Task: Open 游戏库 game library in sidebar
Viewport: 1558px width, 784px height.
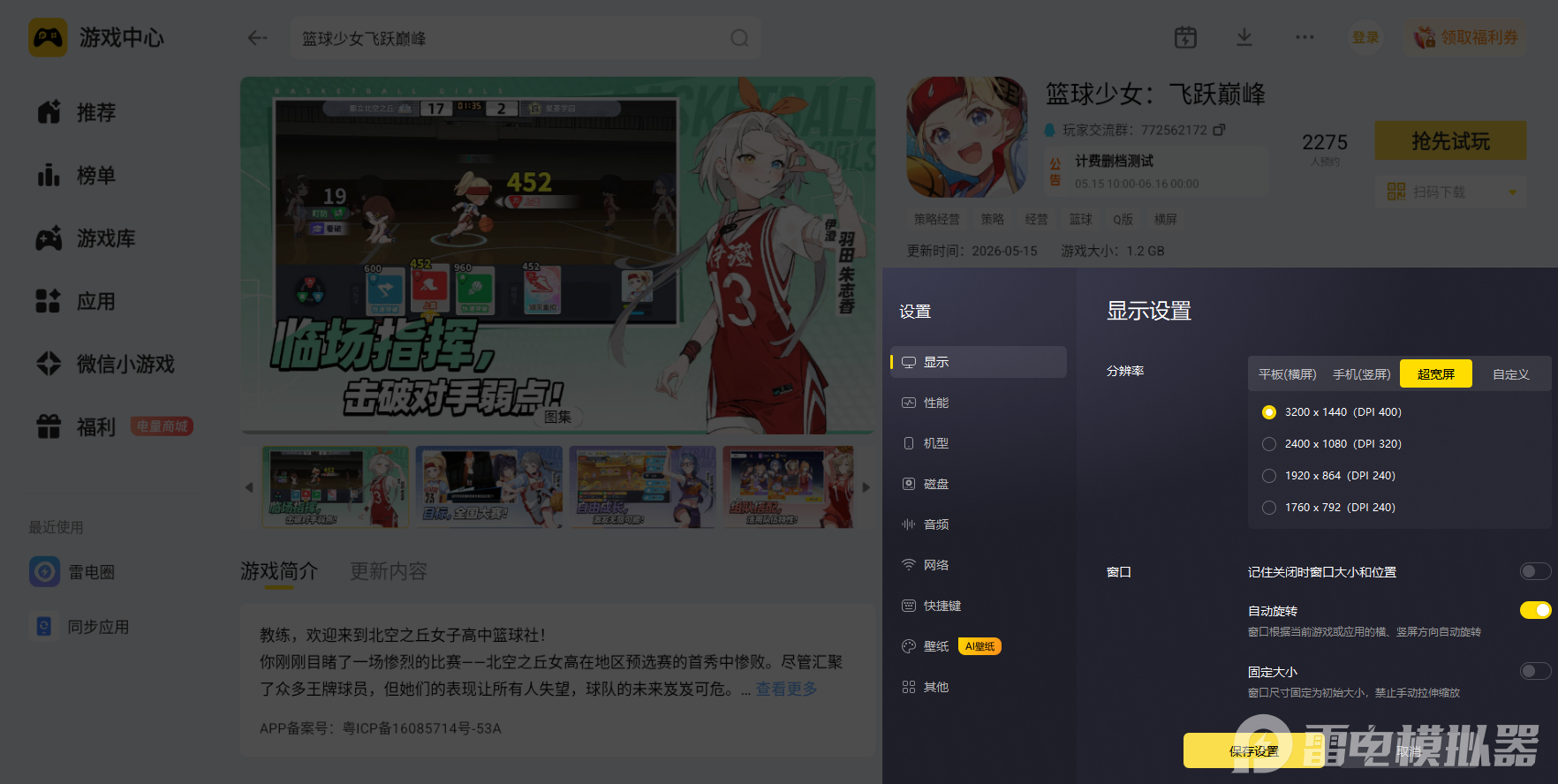Action: pos(87,238)
